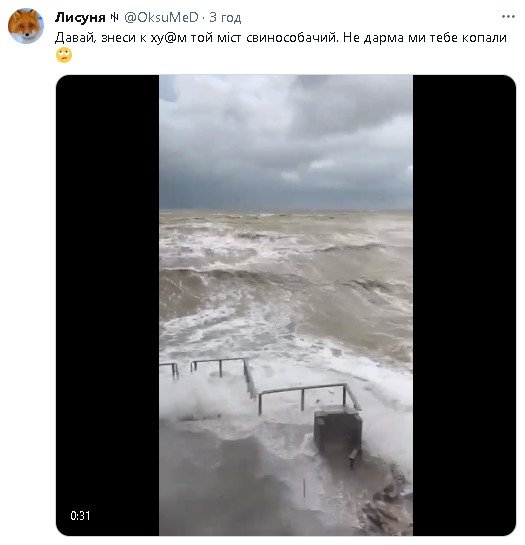Click the display name Лисуня
Image resolution: width=525 pixels, height=545 pixels.
(x=80, y=17)
